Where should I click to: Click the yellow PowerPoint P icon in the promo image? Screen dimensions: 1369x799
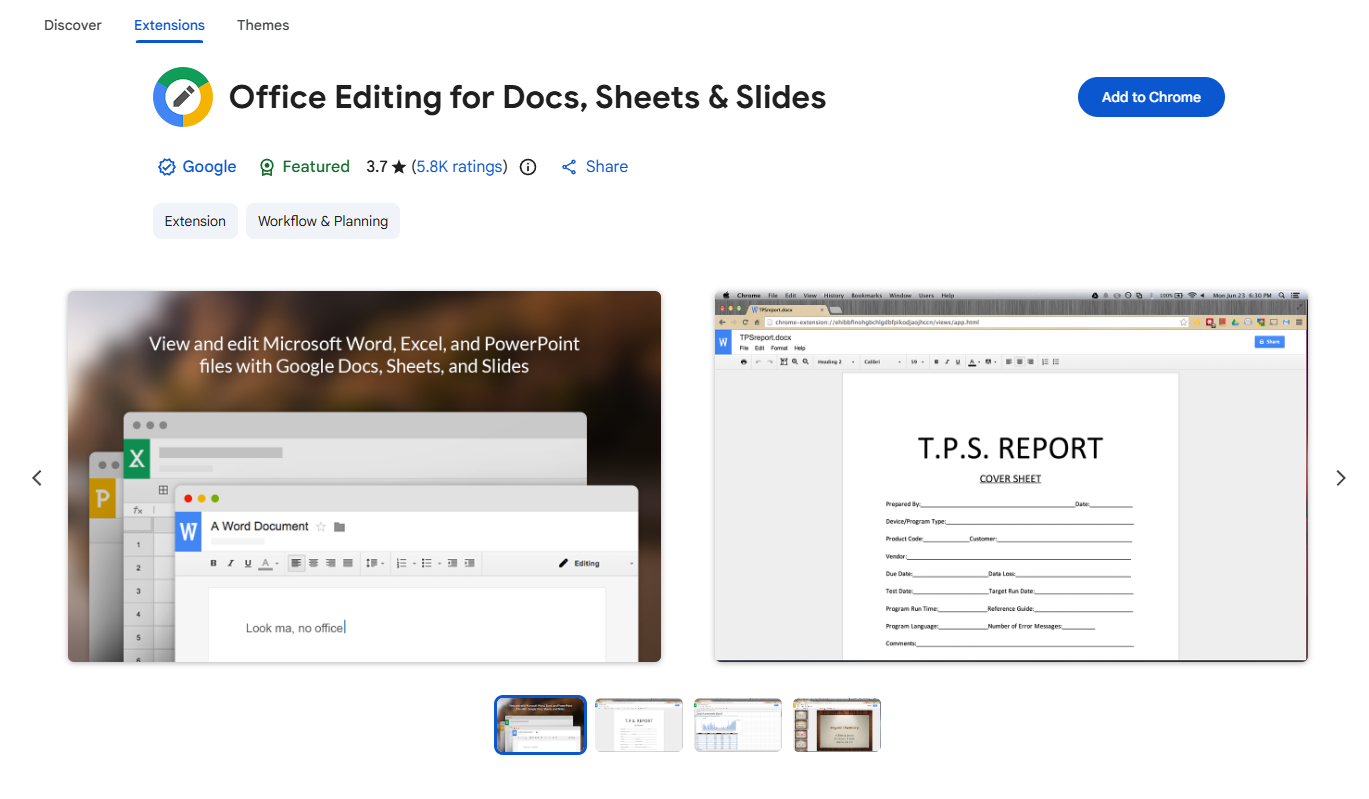pyautogui.click(x=102, y=497)
